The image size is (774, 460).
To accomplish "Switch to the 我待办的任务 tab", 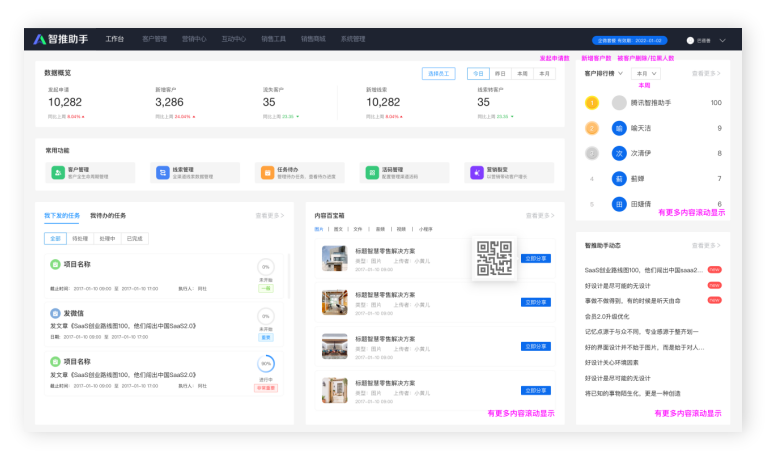I will coord(108,215).
